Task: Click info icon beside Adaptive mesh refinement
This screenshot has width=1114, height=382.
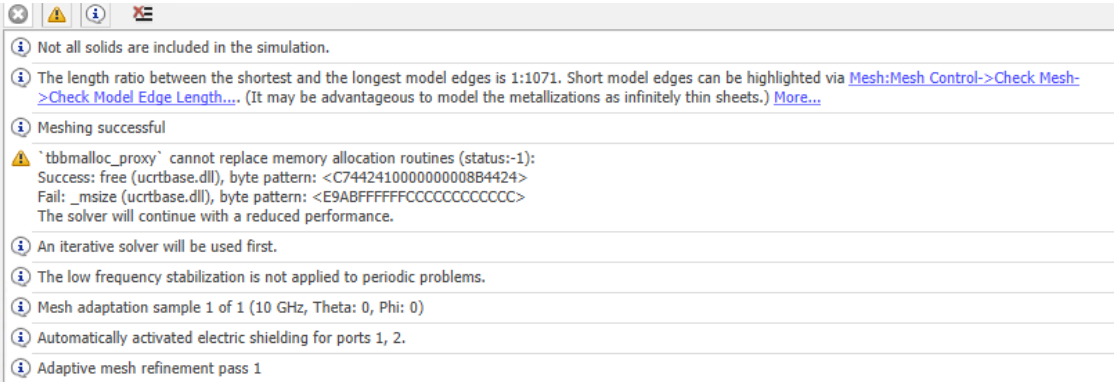Action: [x=22, y=369]
